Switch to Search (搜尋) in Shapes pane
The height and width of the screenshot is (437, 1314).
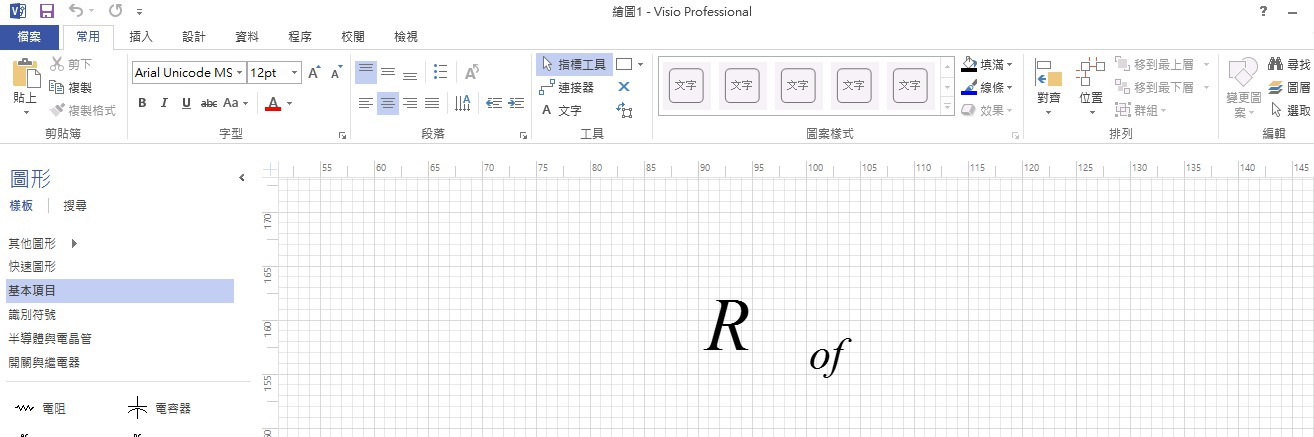pyautogui.click(x=75, y=206)
